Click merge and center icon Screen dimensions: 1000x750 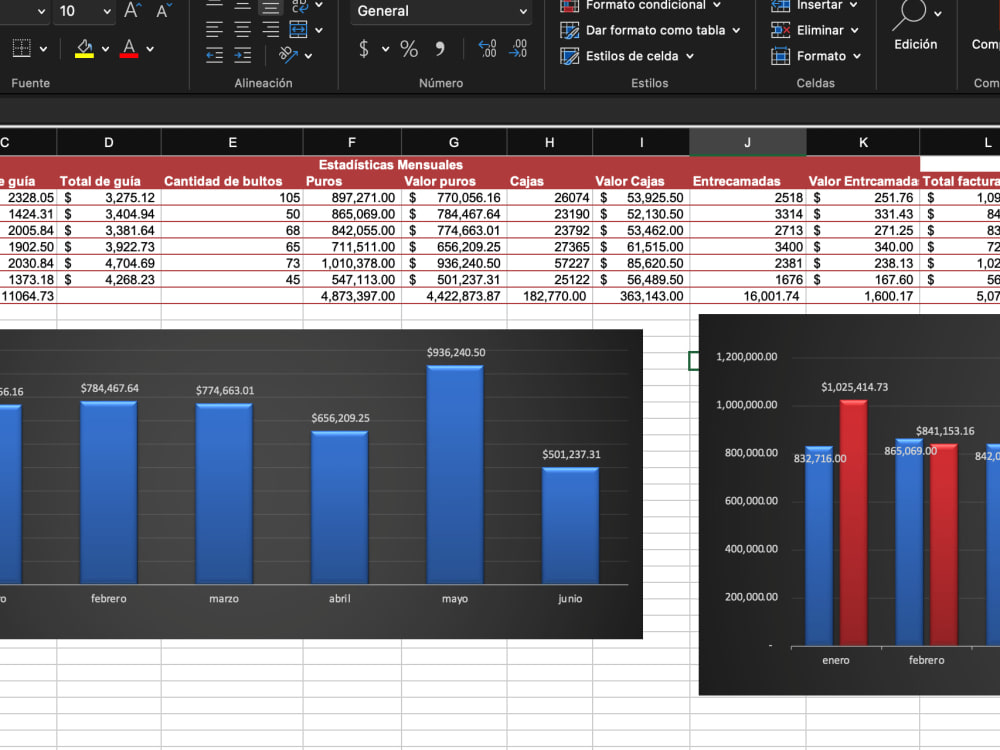point(298,29)
